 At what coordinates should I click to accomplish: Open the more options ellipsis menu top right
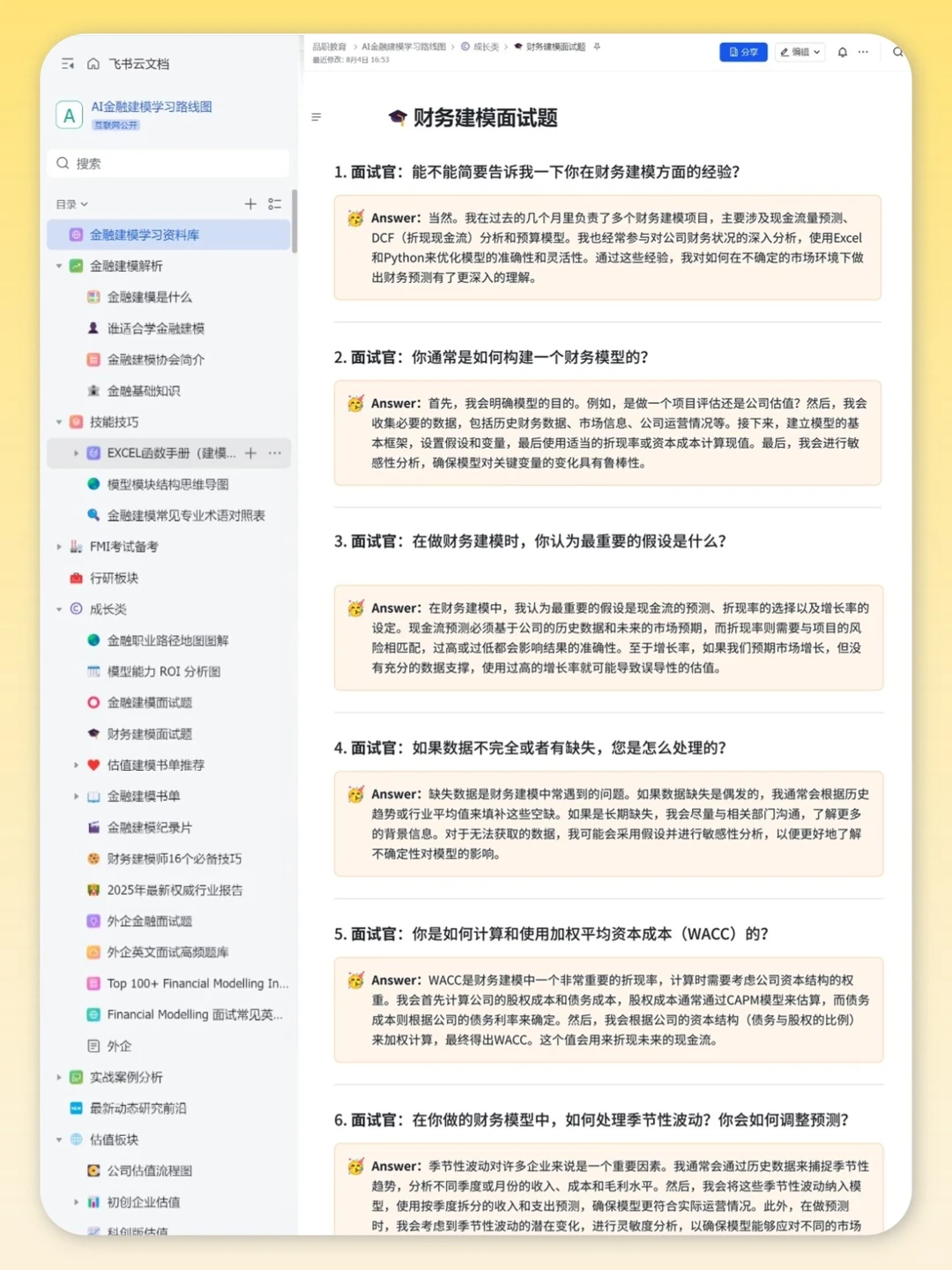[863, 52]
